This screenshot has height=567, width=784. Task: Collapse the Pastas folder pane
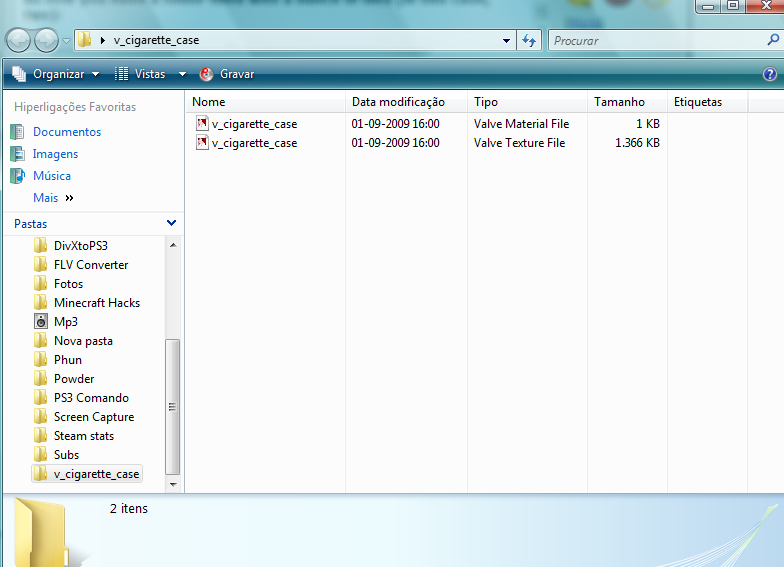[171, 223]
